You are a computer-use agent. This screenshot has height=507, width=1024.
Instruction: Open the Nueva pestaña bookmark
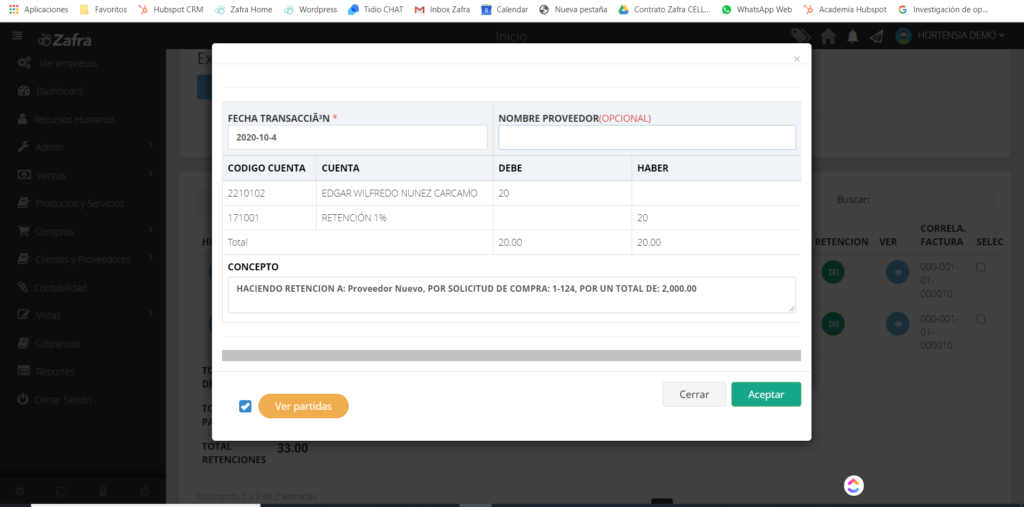pyautogui.click(x=573, y=10)
